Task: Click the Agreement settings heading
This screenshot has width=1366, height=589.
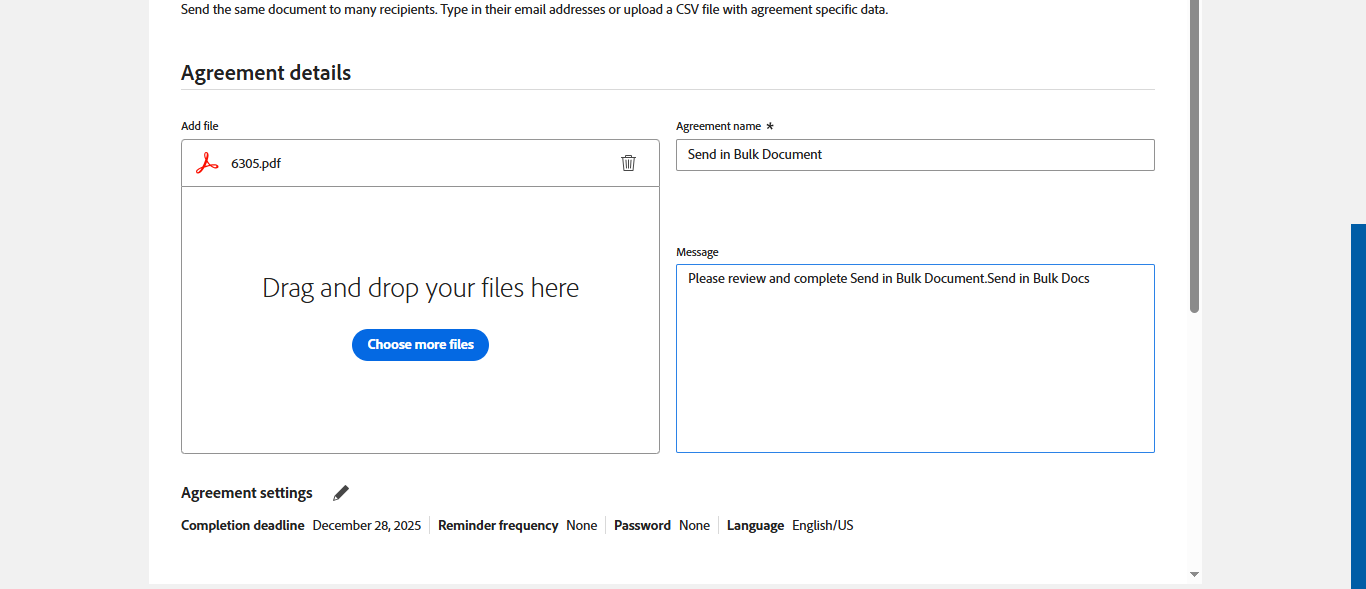Action: 247,493
